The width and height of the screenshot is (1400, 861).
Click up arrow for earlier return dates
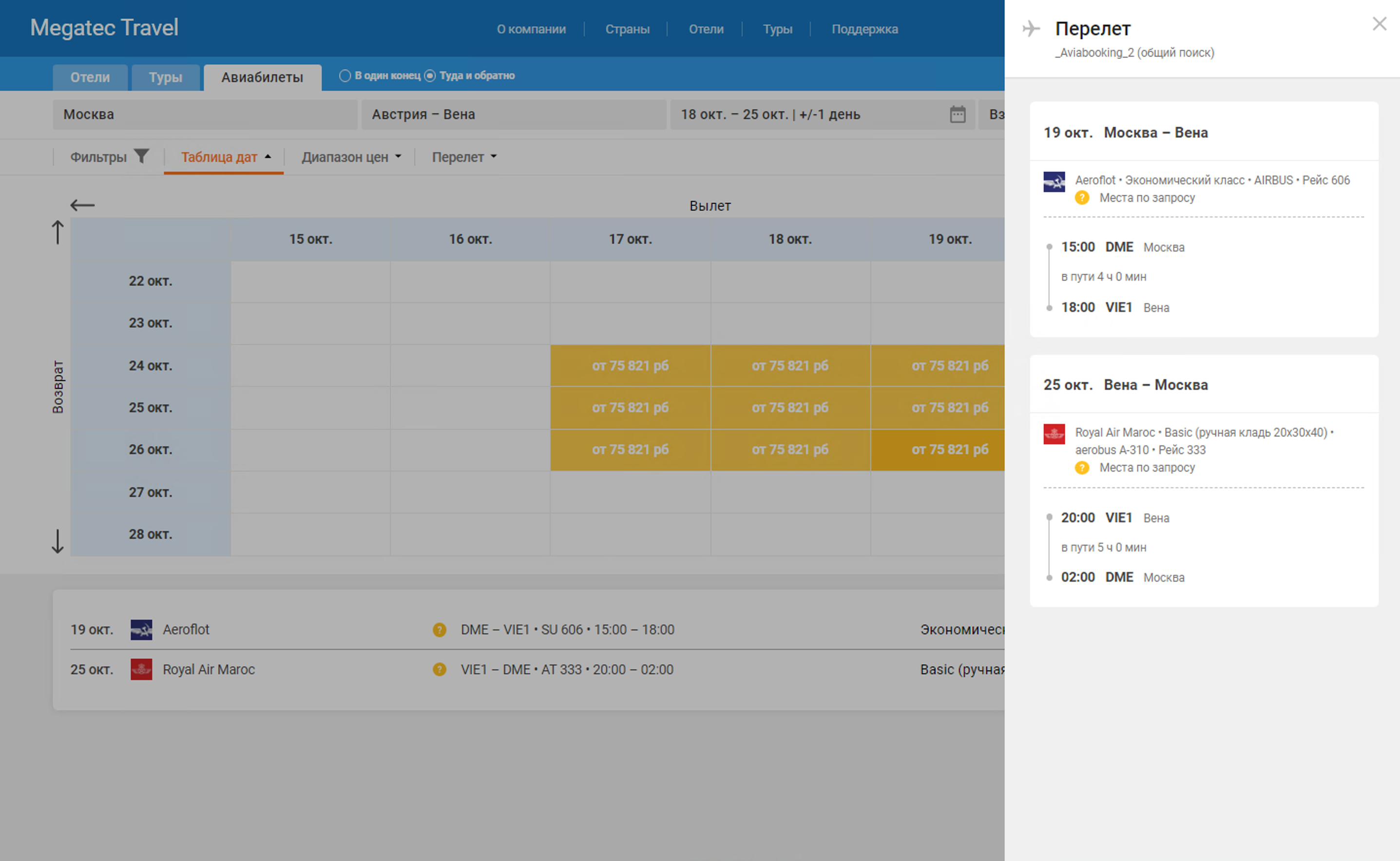(58, 232)
